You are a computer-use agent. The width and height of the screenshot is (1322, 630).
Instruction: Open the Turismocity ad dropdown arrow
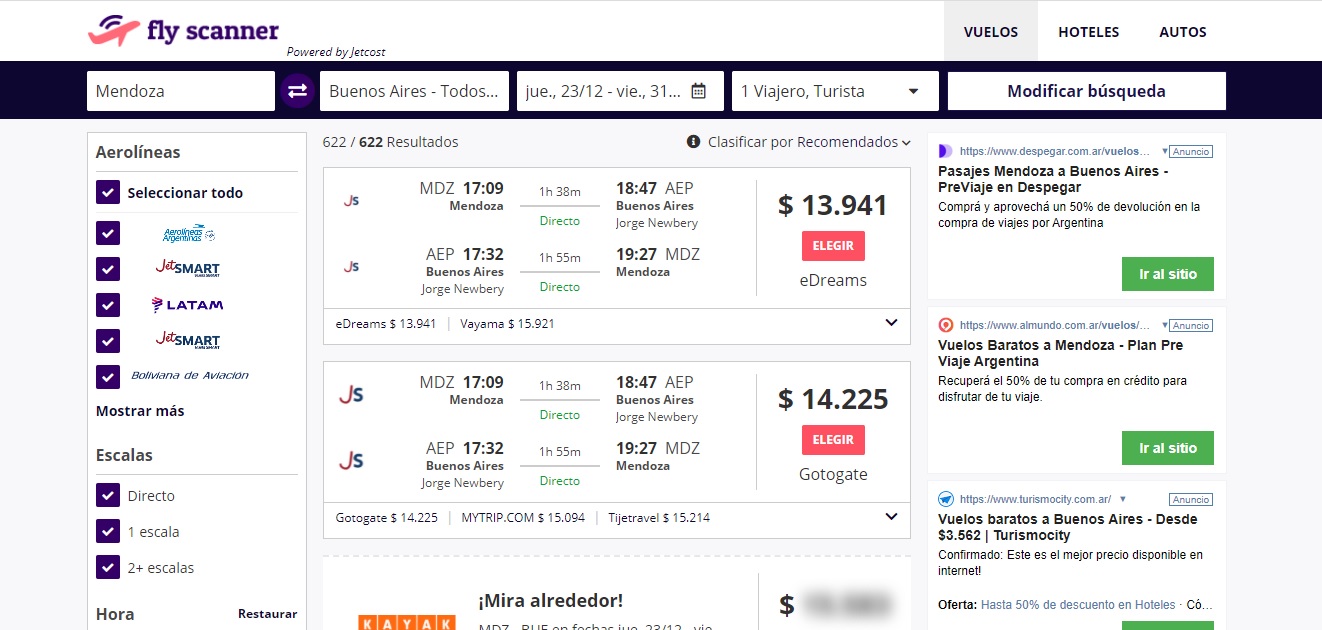point(1123,499)
